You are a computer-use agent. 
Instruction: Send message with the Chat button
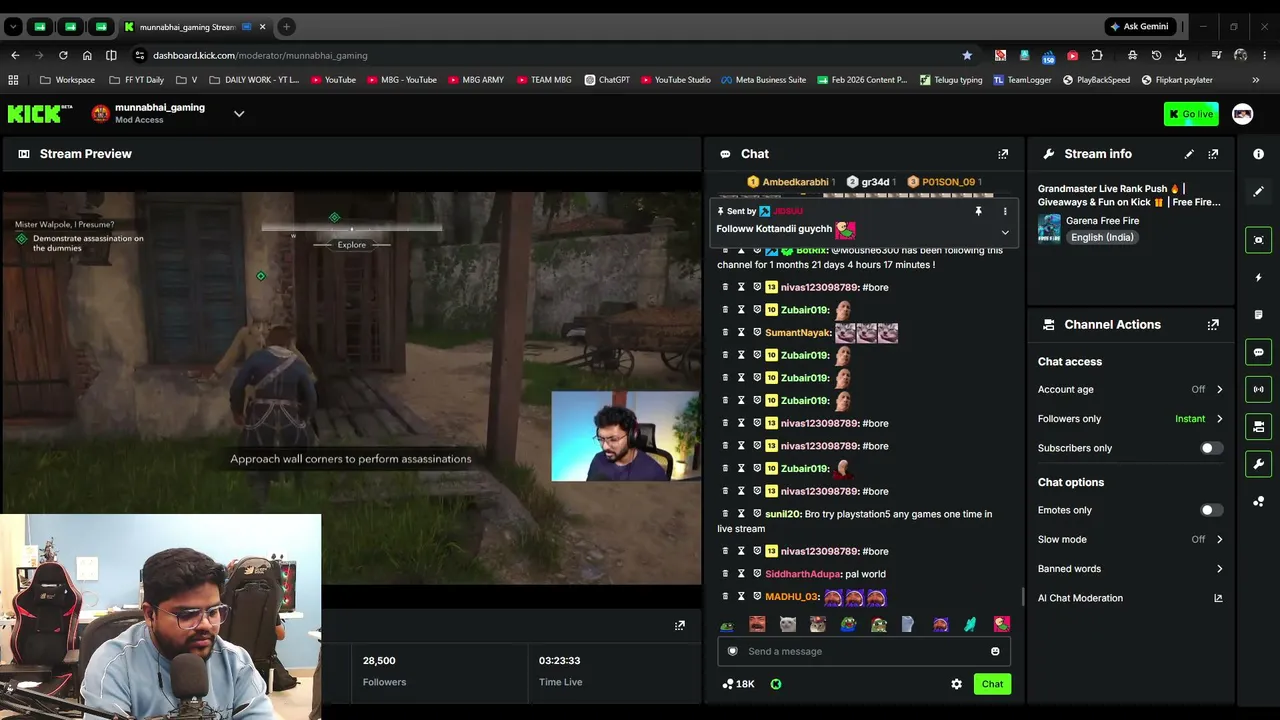pos(992,684)
